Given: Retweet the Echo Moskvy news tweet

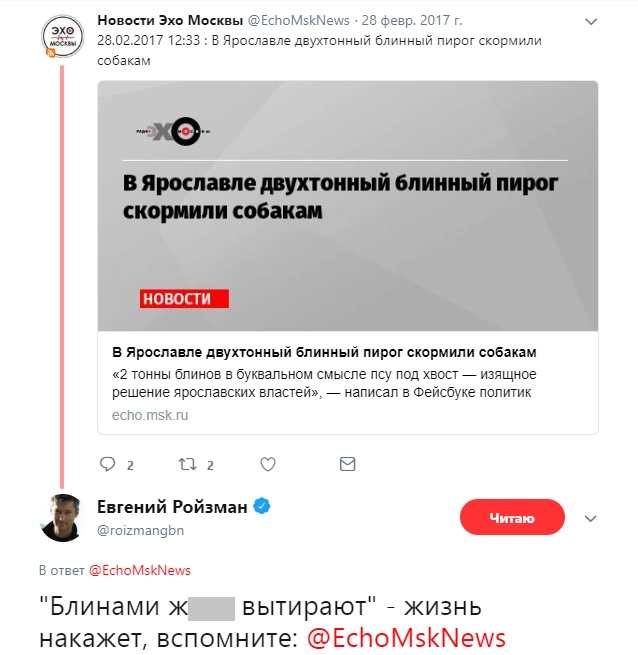Looking at the screenshot, I should pyautogui.click(x=187, y=465).
